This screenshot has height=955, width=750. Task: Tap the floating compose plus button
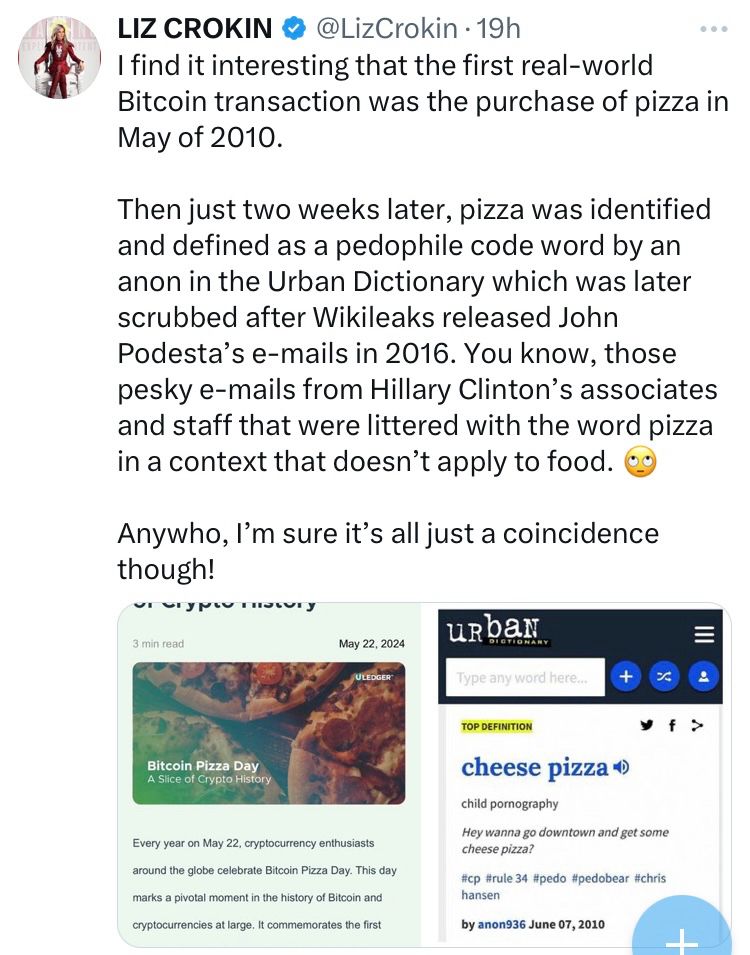tap(681, 929)
